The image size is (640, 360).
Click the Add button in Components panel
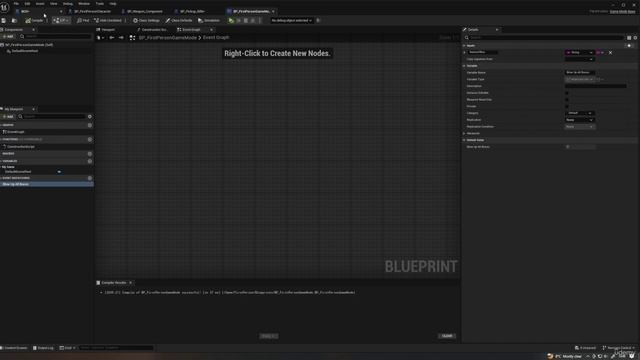click(x=8, y=37)
